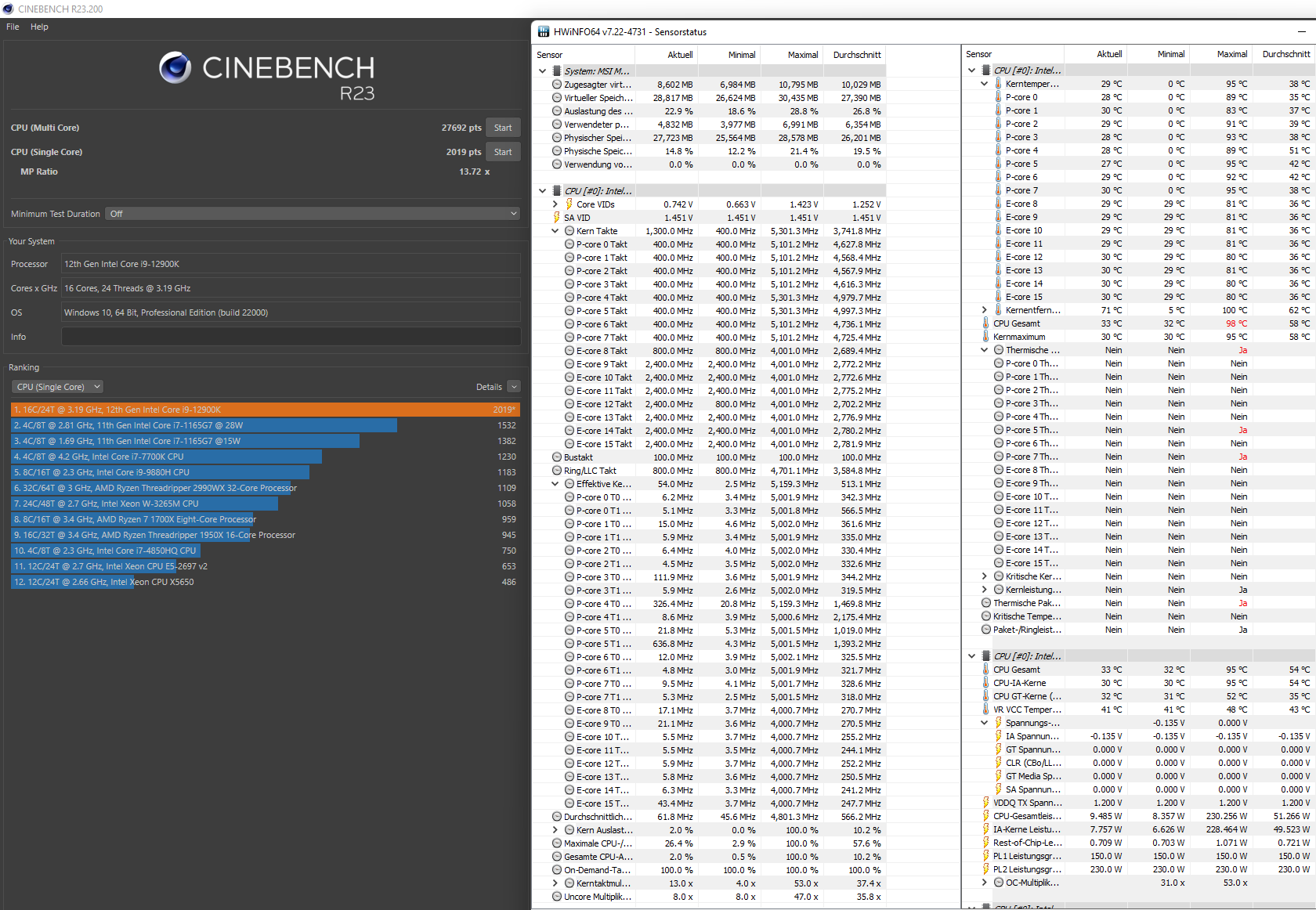
Task: Click the Cinebench R23 sphere logo
Action: [x=175, y=67]
